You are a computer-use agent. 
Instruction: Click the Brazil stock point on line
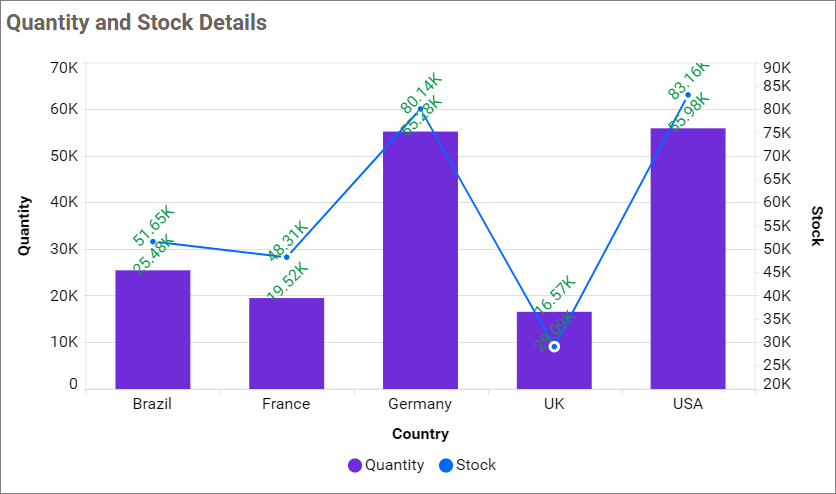pyautogui.click(x=153, y=242)
